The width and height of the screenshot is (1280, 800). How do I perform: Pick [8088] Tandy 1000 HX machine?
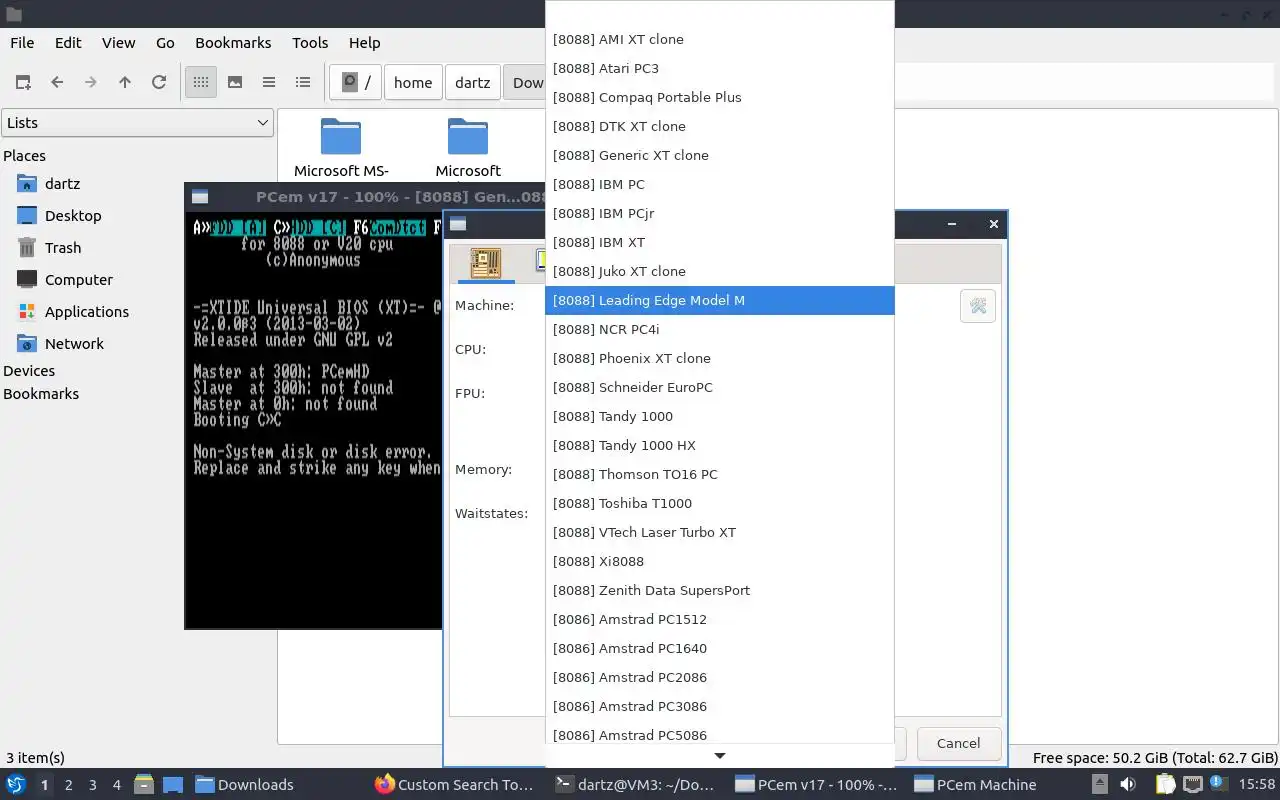click(x=720, y=446)
